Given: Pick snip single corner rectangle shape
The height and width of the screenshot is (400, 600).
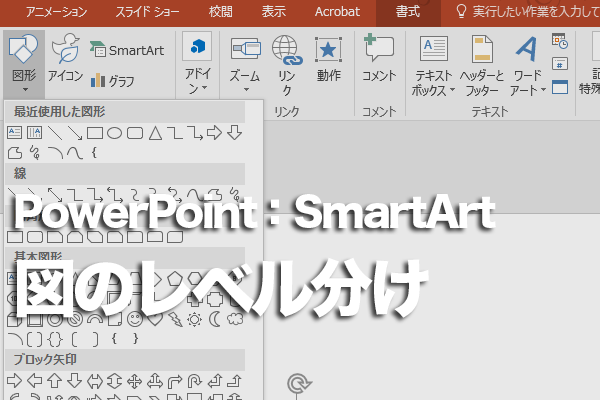Looking at the screenshot, I should [x=55, y=237].
